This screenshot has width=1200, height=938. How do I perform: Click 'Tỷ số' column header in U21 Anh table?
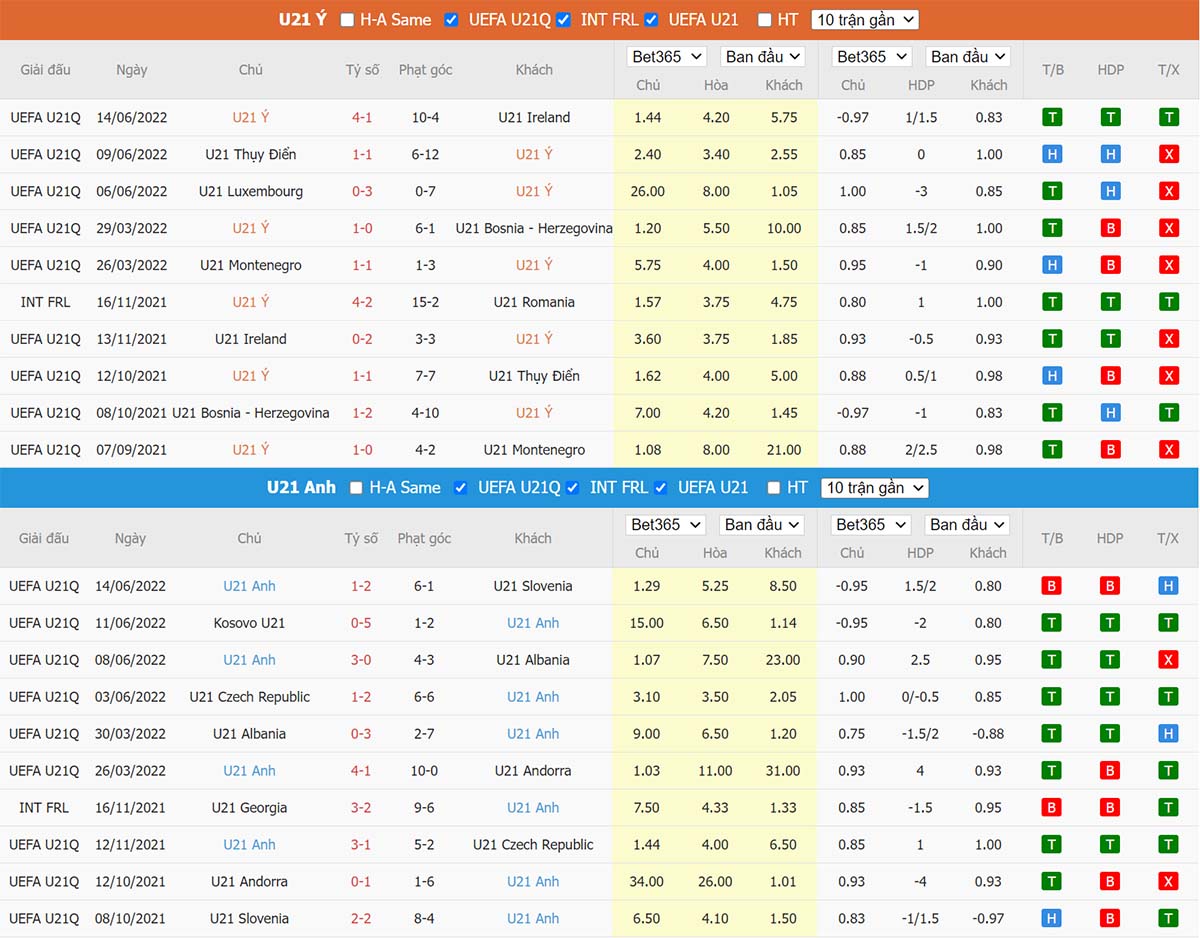[x=361, y=538]
